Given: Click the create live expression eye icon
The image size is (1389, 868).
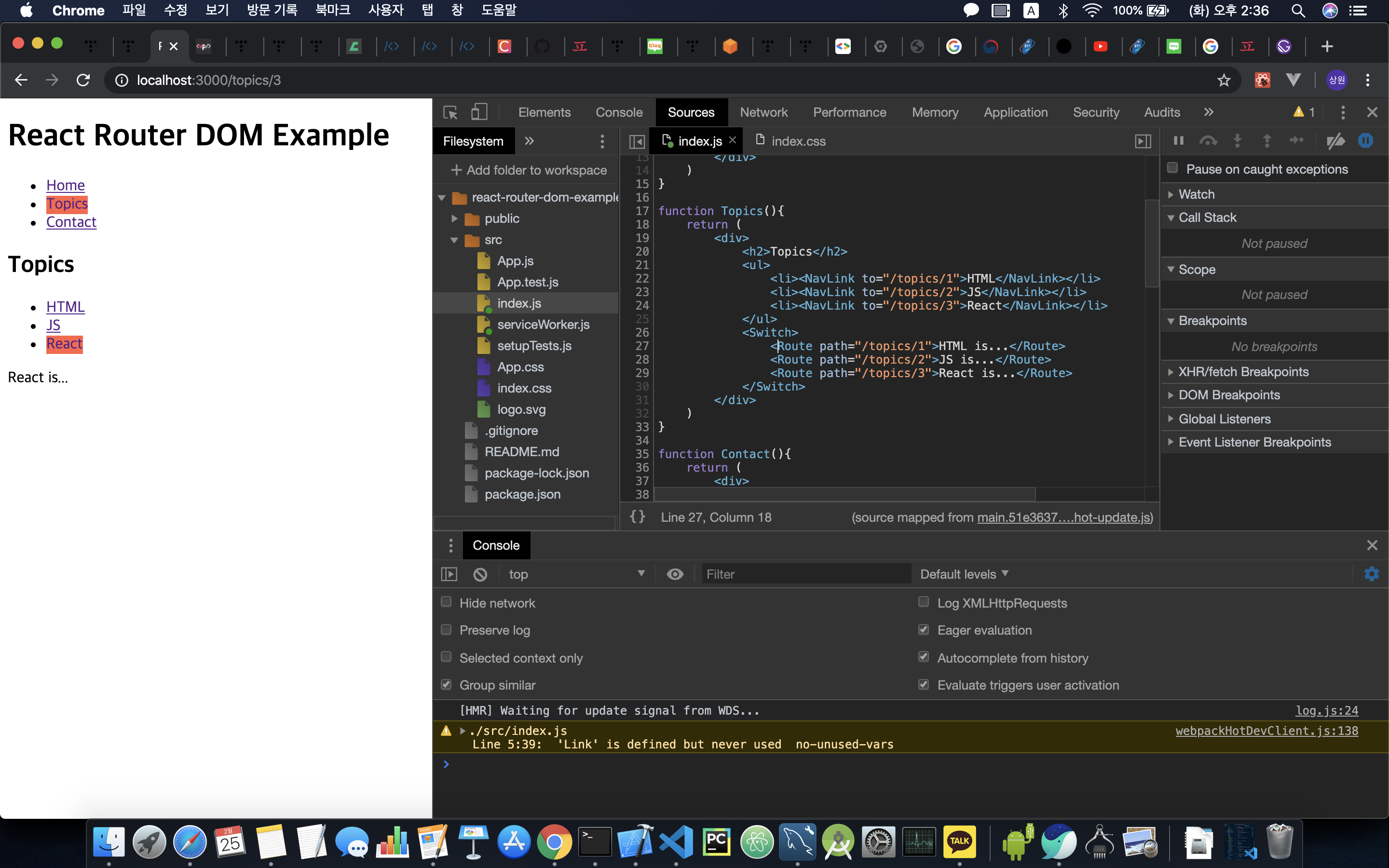Looking at the screenshot, I should click(x=675, y=574).
